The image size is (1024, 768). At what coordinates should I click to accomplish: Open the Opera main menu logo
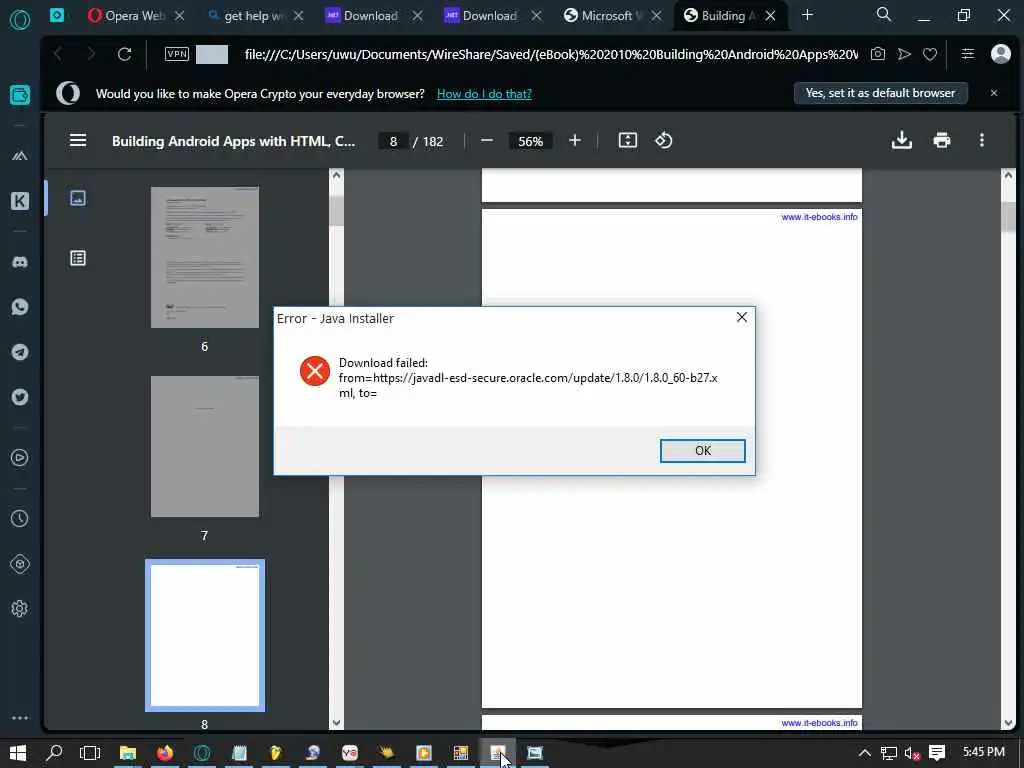point(20,20)
